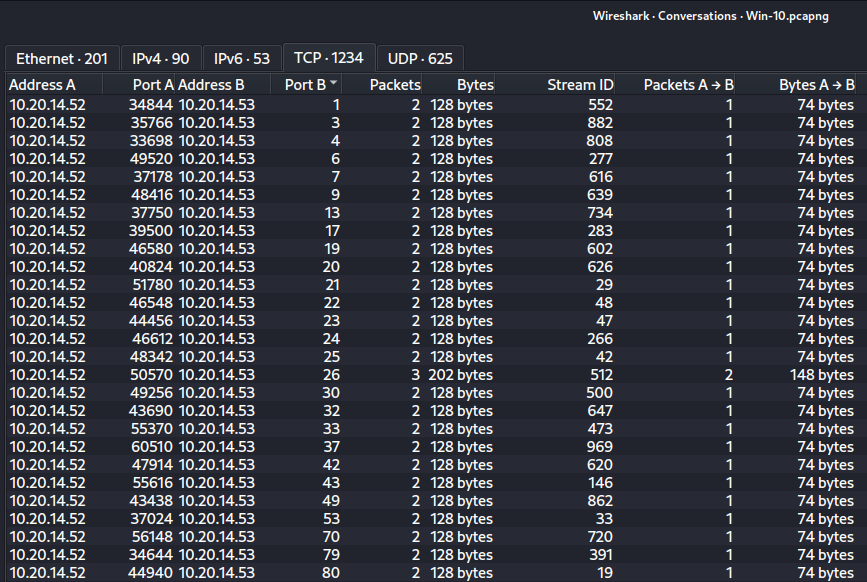Select Port A cell 44456
Screen dimensions: 867x582
151,321
